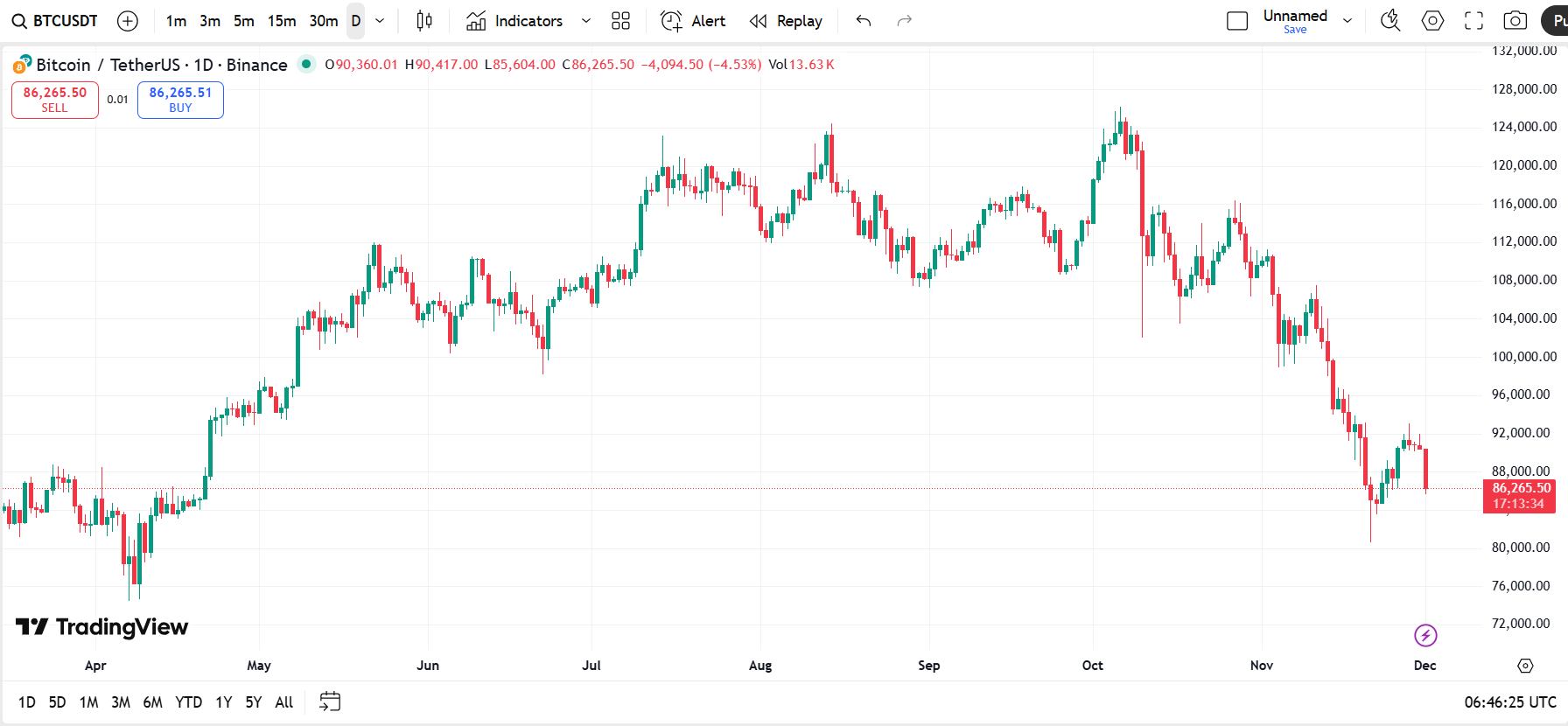The width and height of the screenshot is (1568, 726).
Task: Undo the last chart action
Action: (864, 21)
